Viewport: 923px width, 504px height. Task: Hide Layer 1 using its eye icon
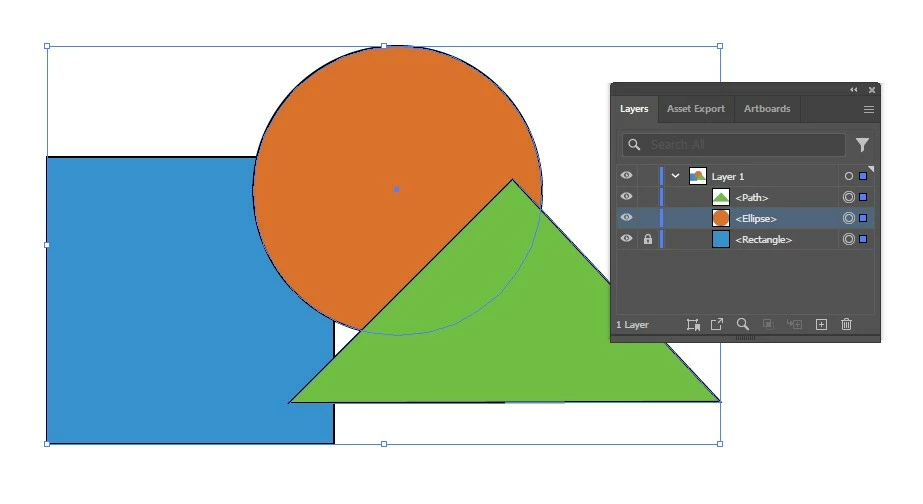pos(626,175)
